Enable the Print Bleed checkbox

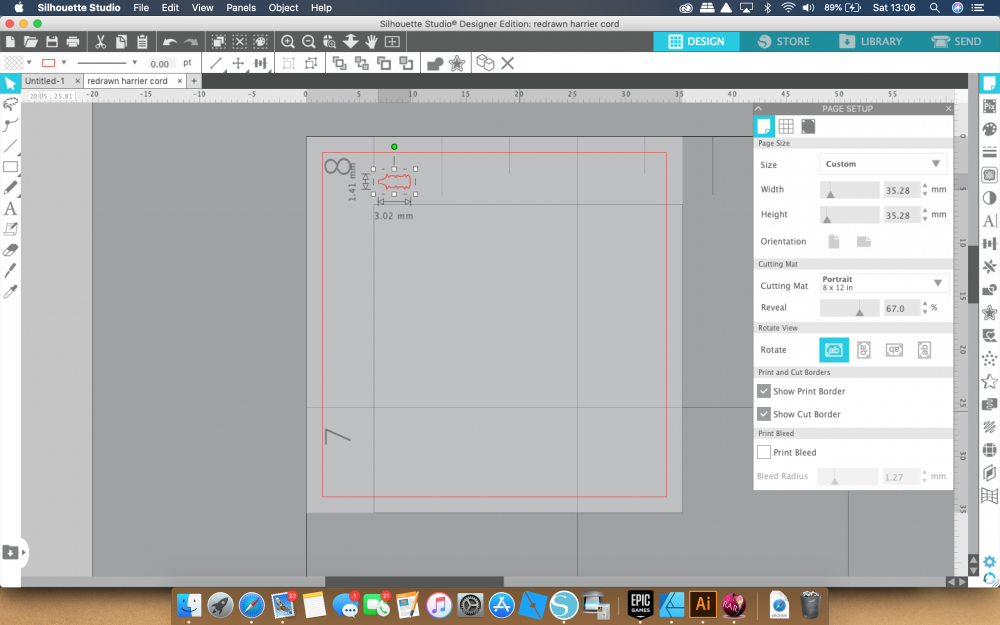(763, 452)
